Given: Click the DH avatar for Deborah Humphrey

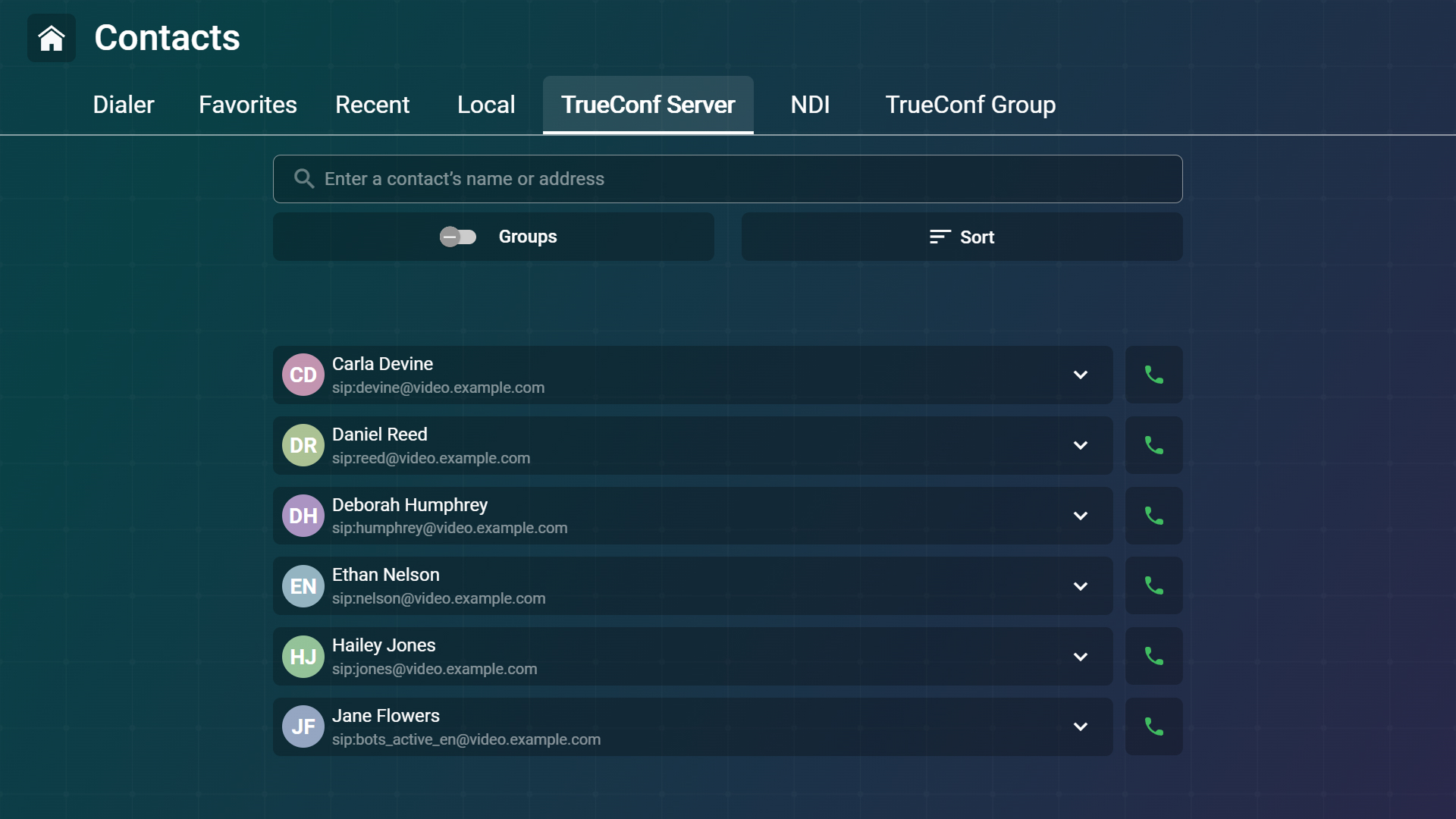Looking at the screenshot, I should [303, 516].
